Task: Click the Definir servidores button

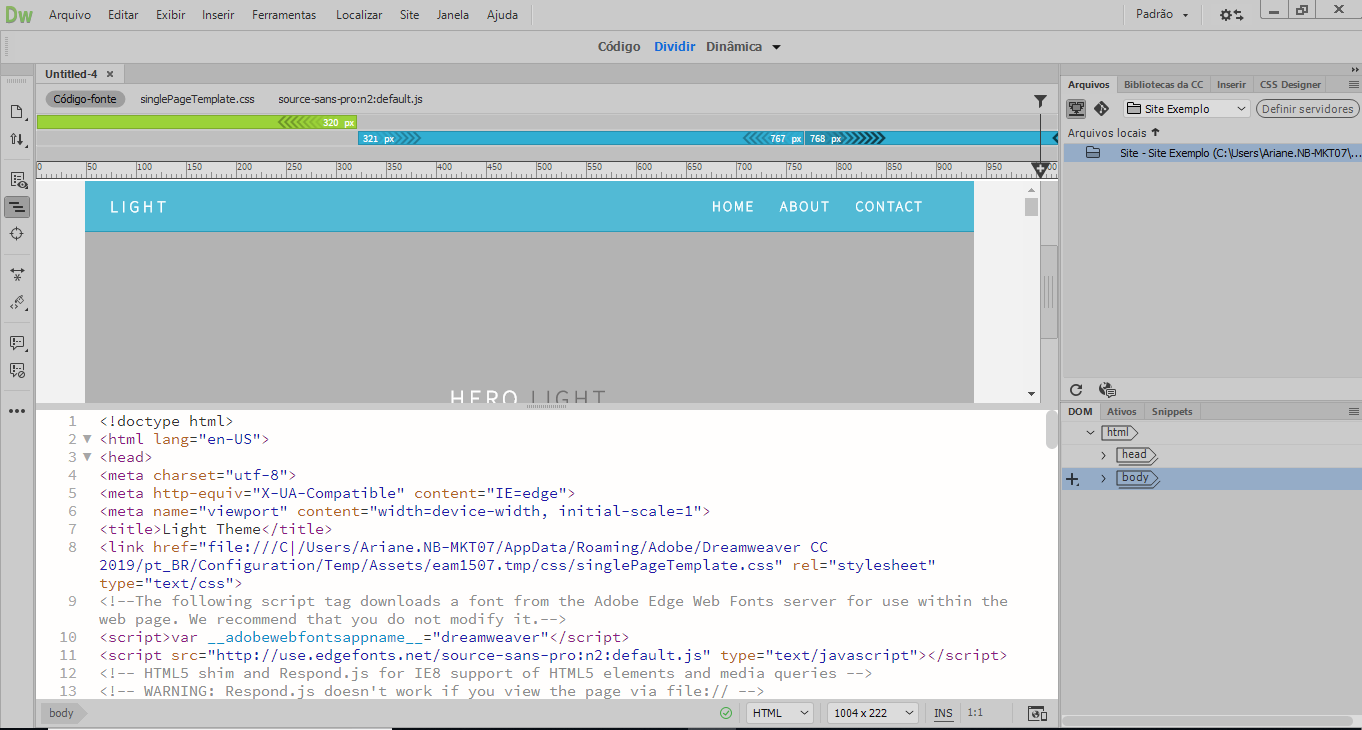Action: pyautogui.click(x=1307, y=109)
